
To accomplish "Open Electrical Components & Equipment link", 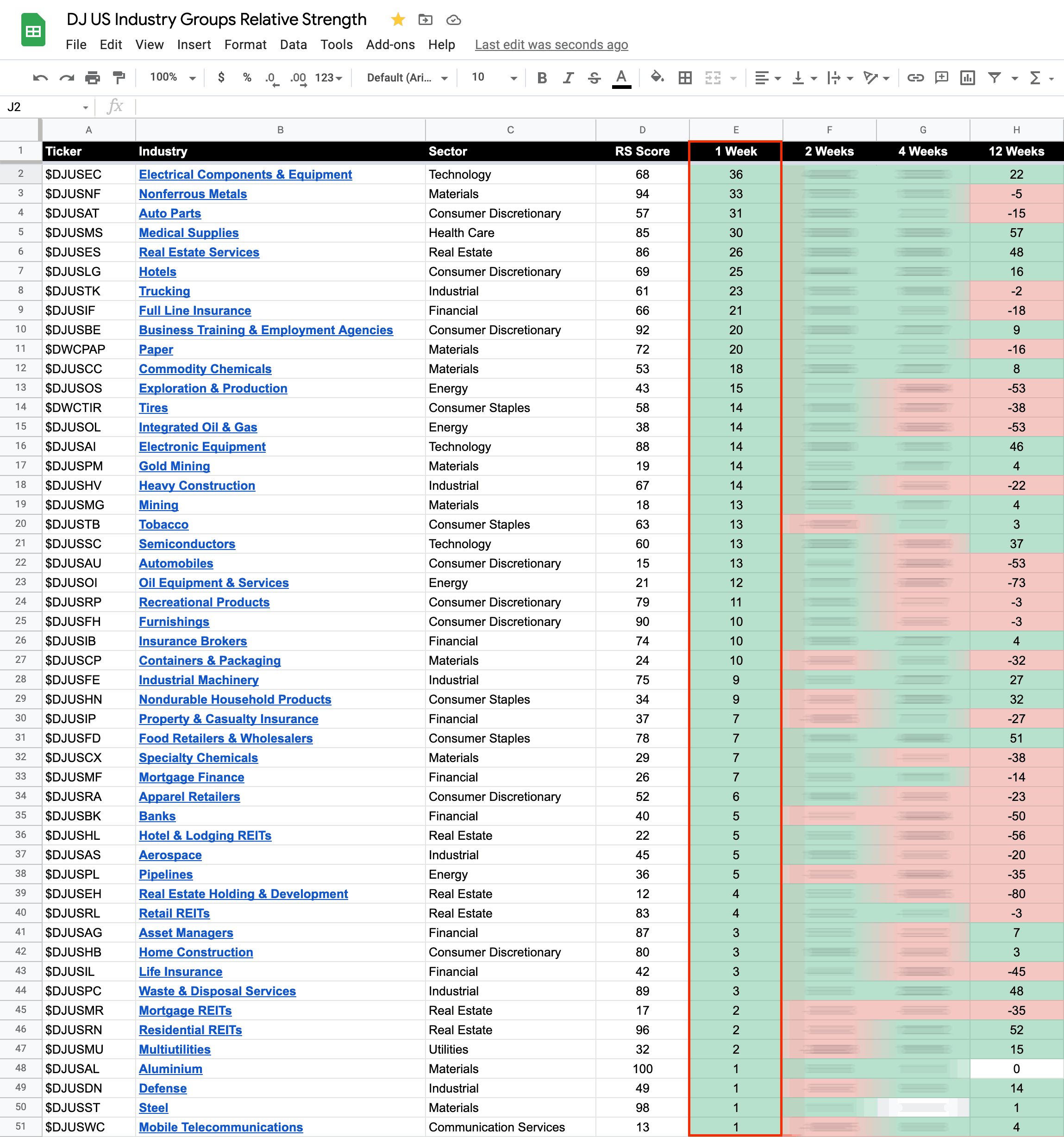I will click(245, 175).
